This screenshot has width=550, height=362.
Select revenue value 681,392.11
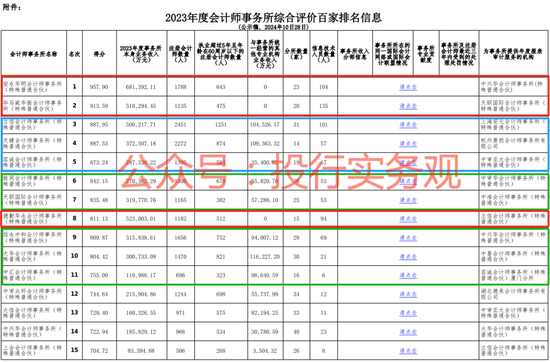[141, 87]
